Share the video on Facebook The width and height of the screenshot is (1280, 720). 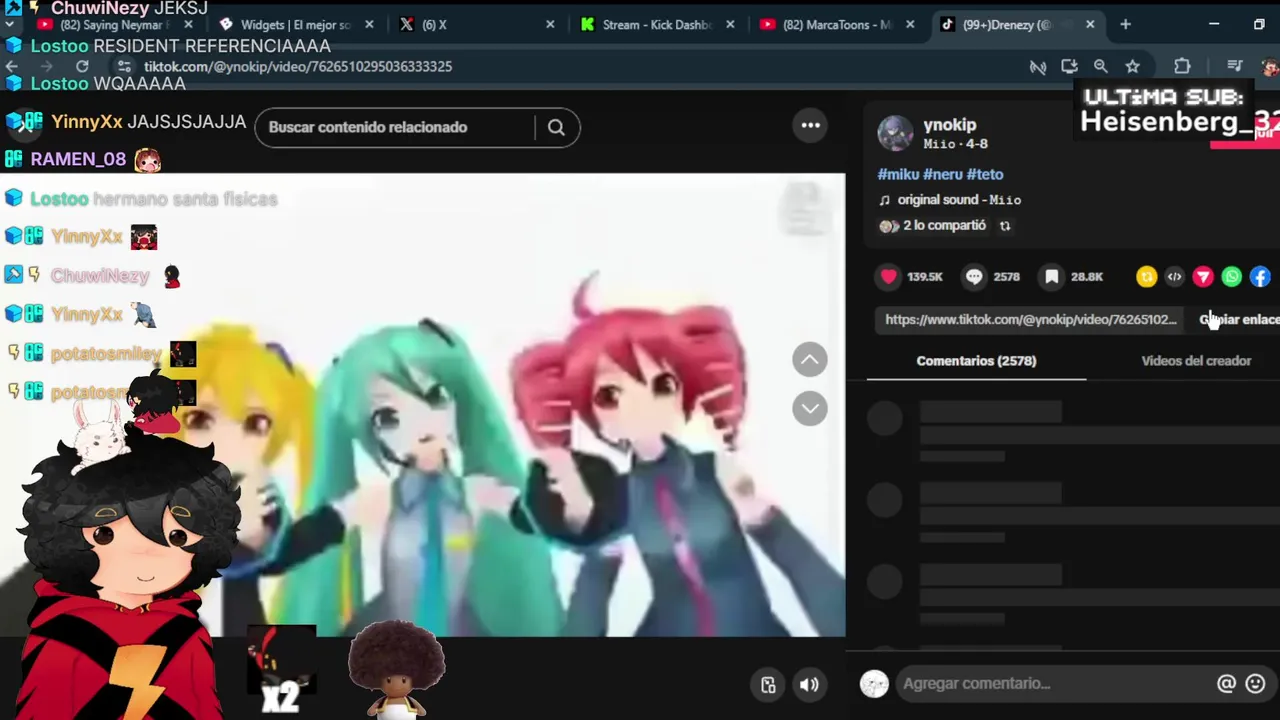pos(1260,277)
